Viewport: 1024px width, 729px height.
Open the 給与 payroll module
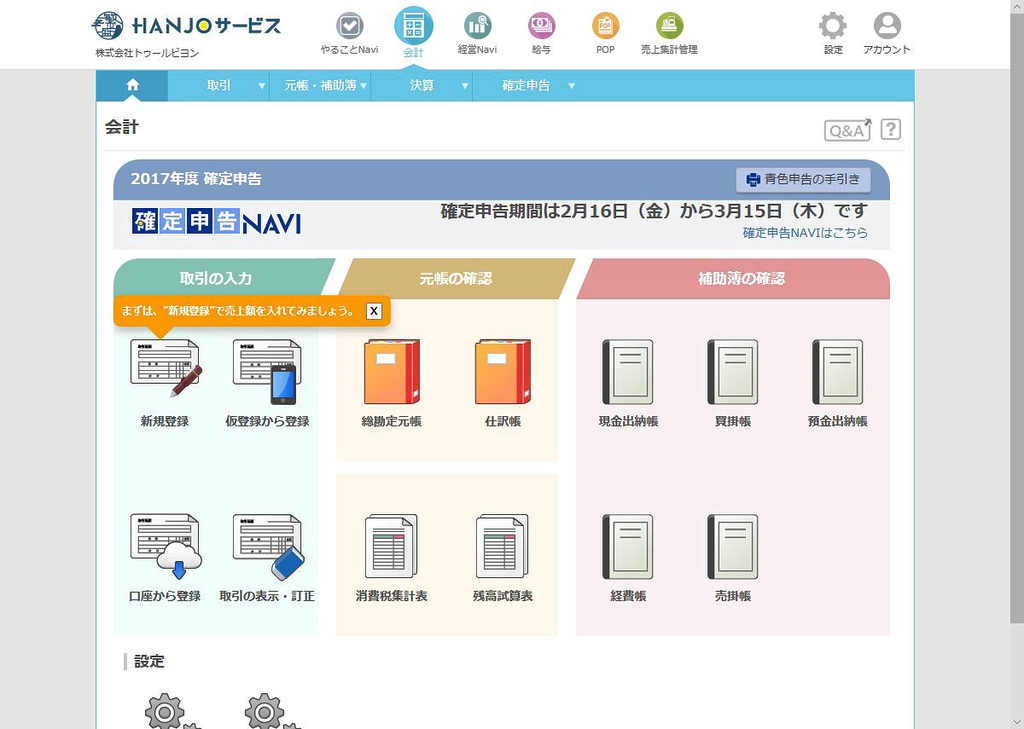[x=541, y=33]
